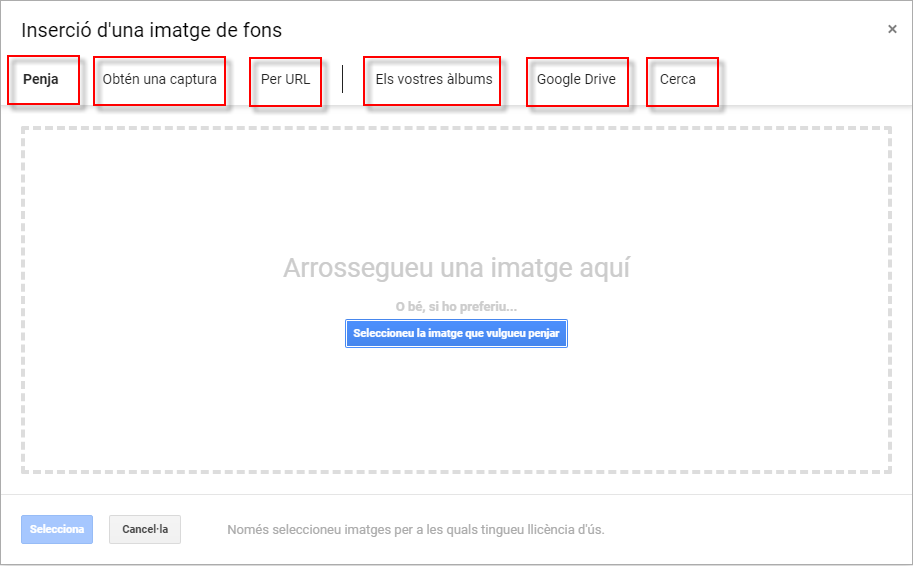913x566 pixels.
Task: Switch to the Google Drive tab
Action: click(x=576, y=79)
